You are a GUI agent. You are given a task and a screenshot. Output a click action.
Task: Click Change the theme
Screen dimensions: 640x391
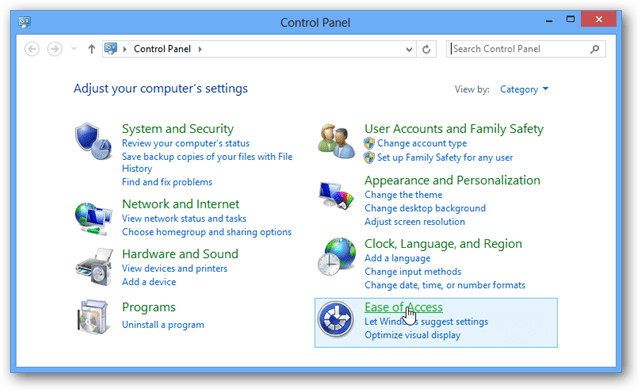(x=403, y=195)
